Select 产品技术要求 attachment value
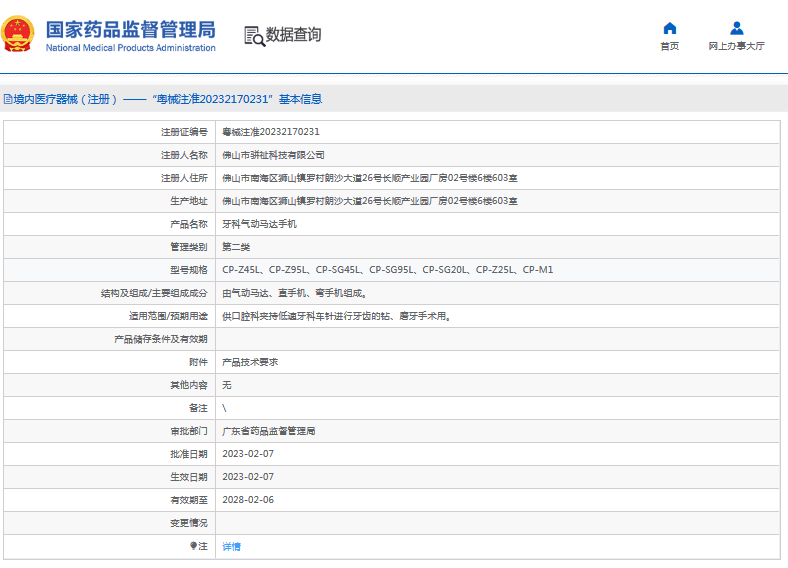Image resolution: width=788 pixels, height=568 pixels. (250, 362)
